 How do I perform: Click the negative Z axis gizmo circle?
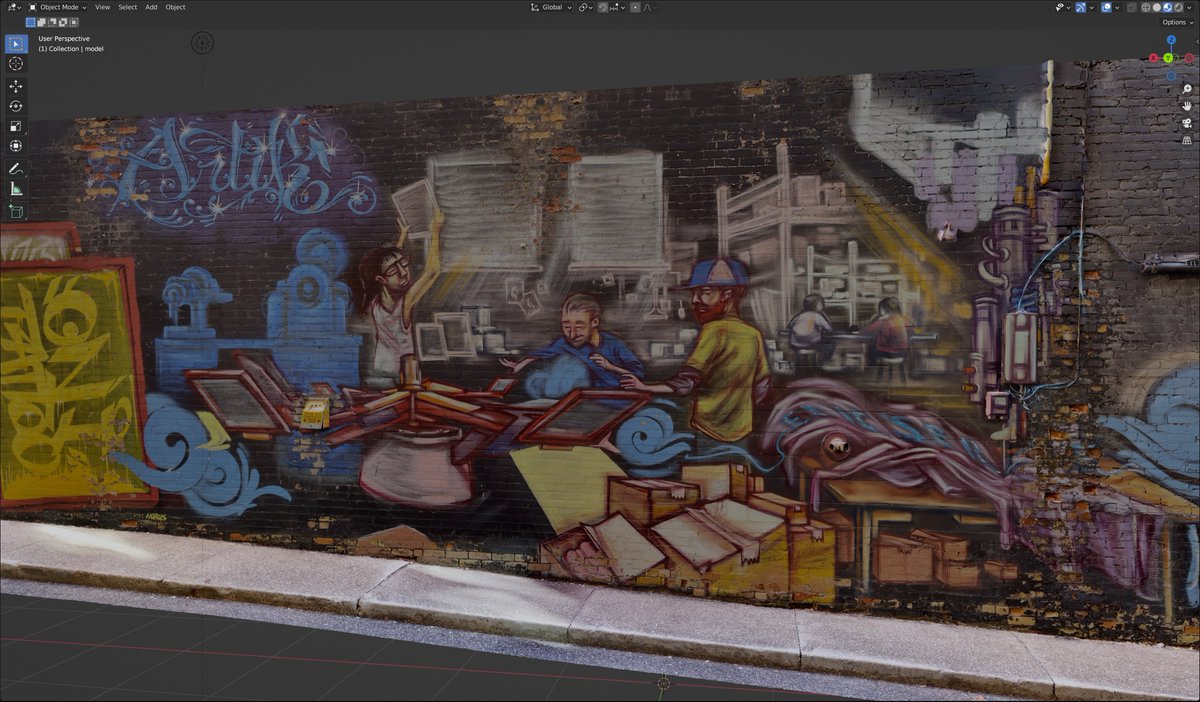coord(1171,76)
